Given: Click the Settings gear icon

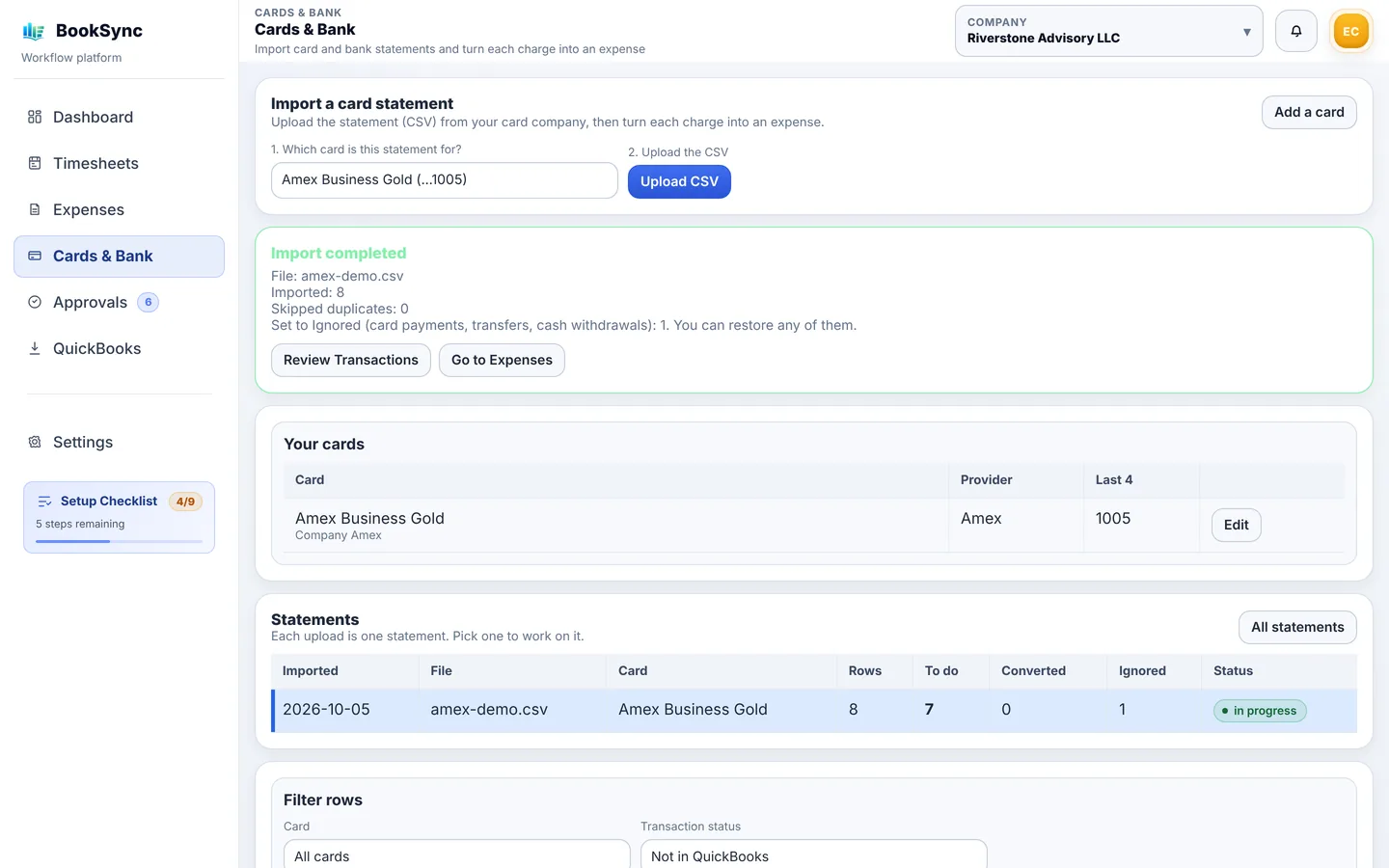Looking at the screenshot, I should [x=35, y=442].
